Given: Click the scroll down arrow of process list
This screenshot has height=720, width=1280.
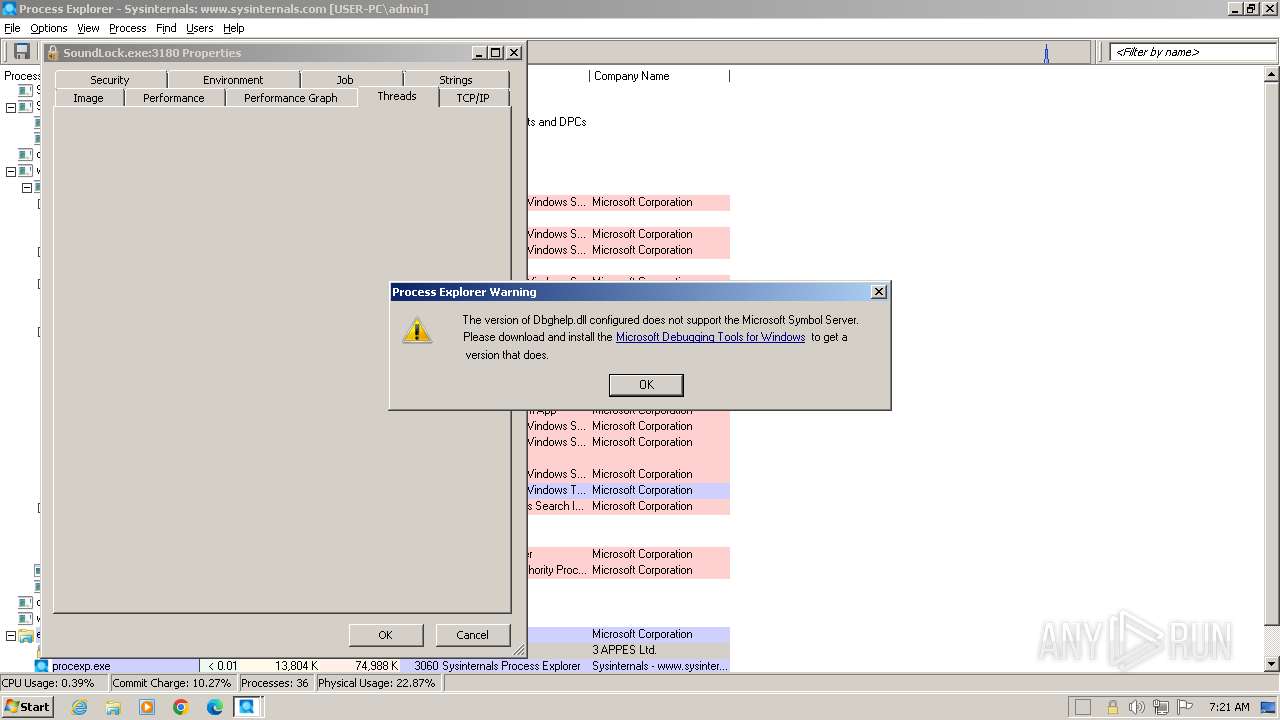Looking at the screenshot, I should 1272,664.
